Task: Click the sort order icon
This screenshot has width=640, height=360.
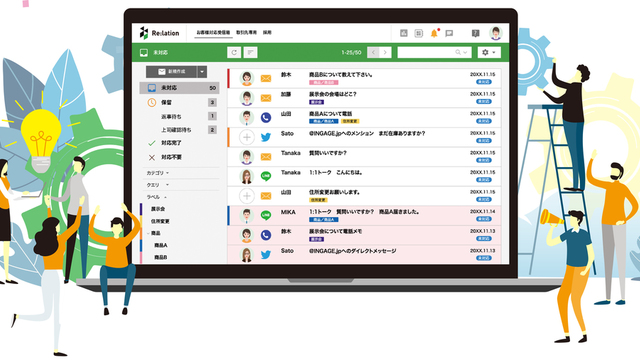Action: pos(250,52)
